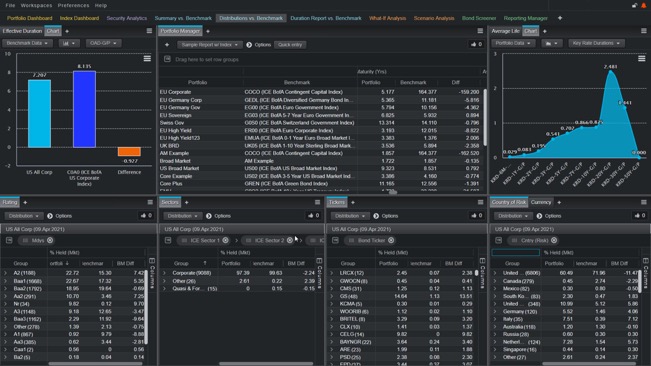
Task: Open the Benchmark Data dropdown
Action: click(27, 43)
